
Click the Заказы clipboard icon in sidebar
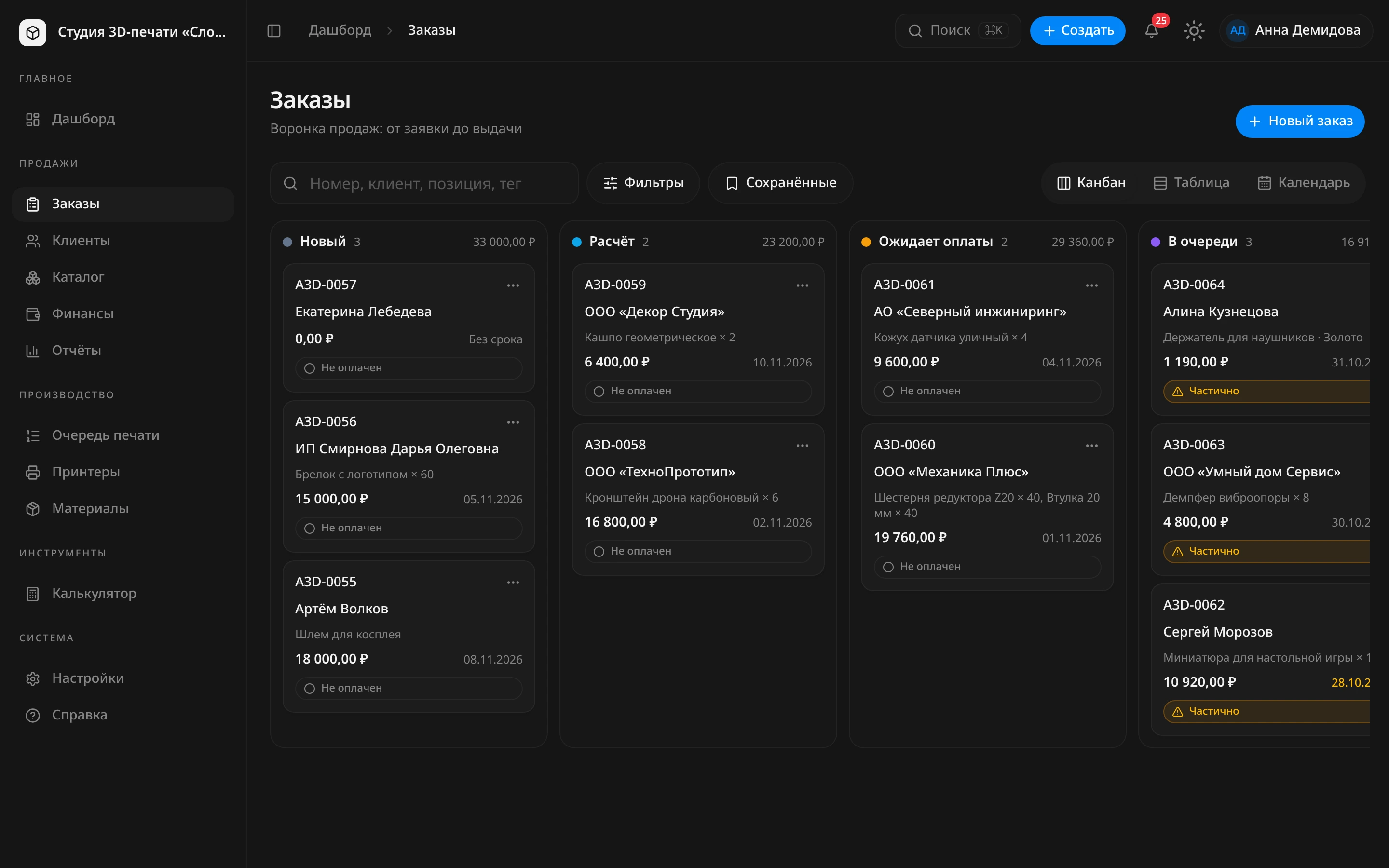(x=33, y=204)
